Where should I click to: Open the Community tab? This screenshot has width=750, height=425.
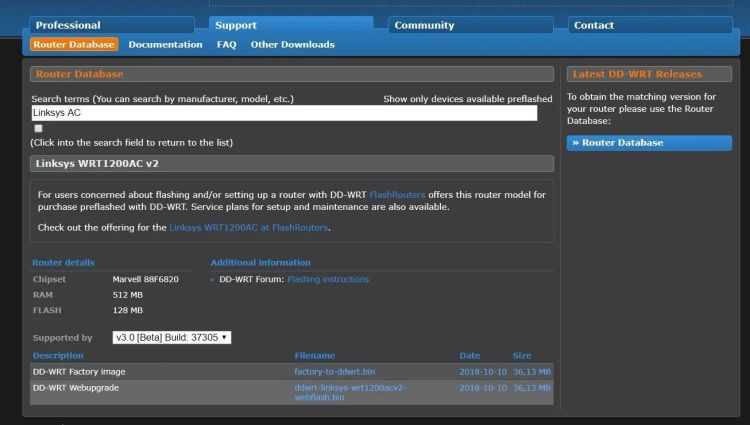424,25
